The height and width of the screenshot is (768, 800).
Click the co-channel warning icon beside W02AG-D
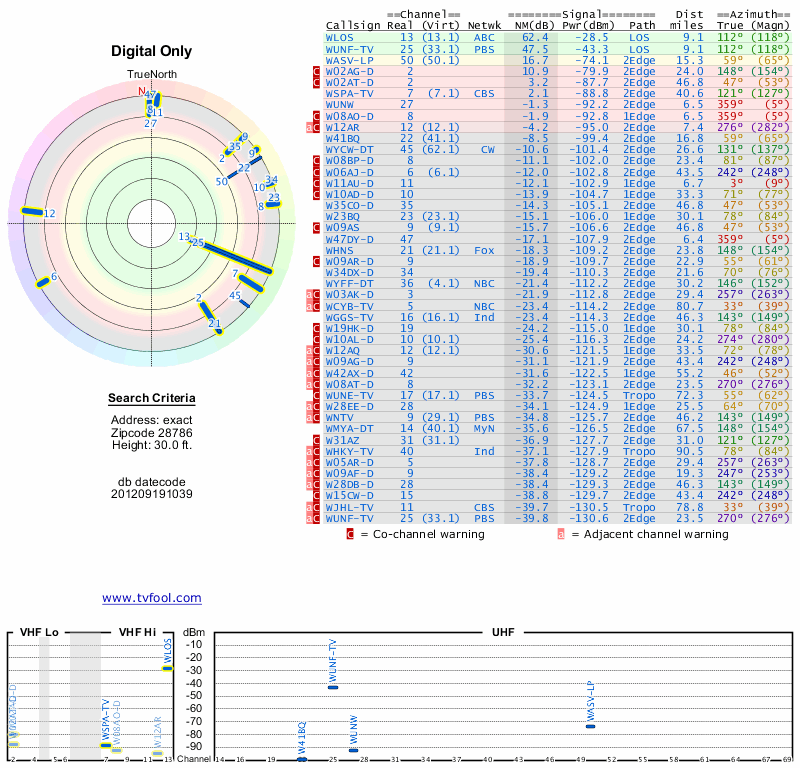point(316,72)
